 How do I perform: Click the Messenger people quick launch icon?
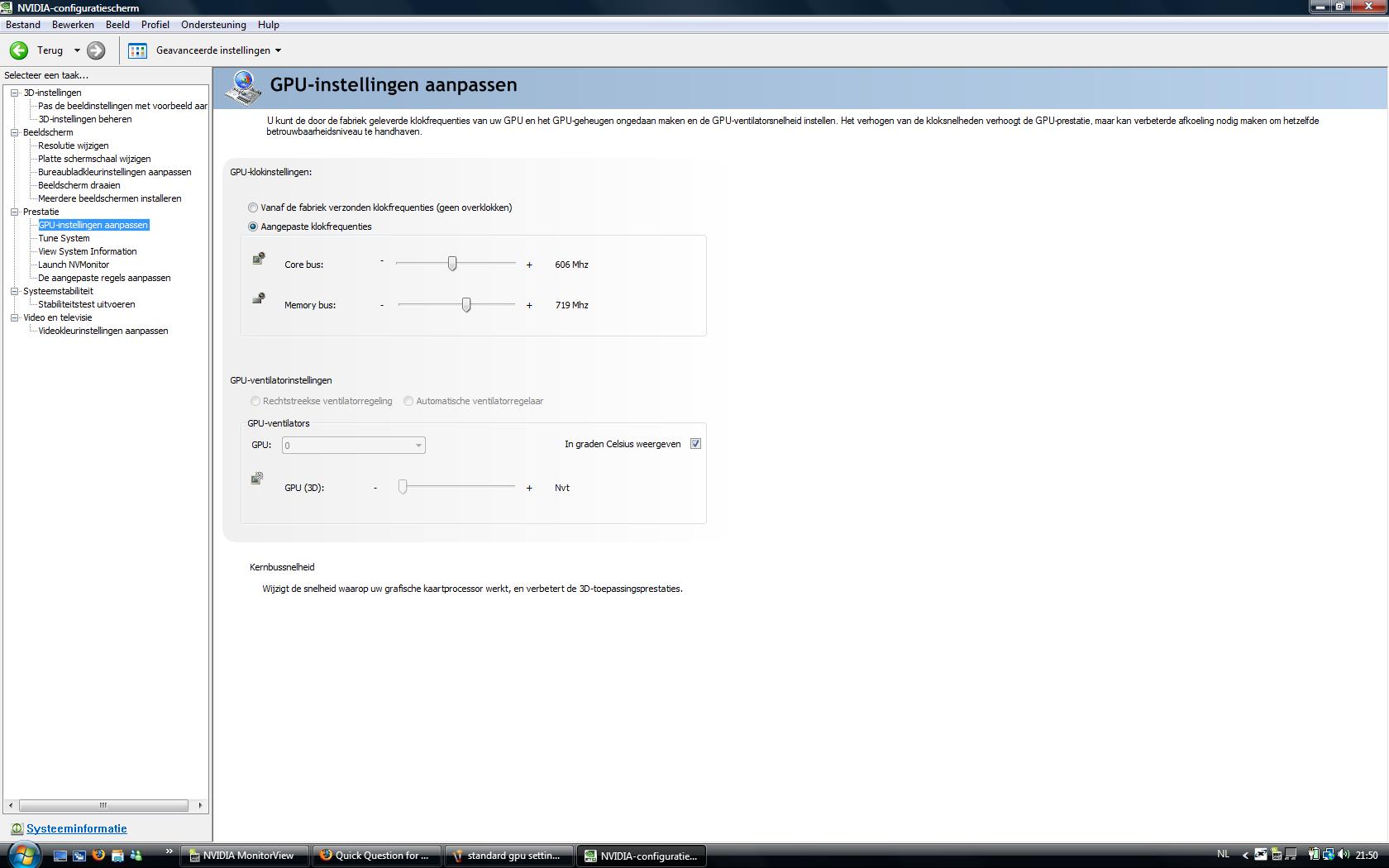click(136, 856)
